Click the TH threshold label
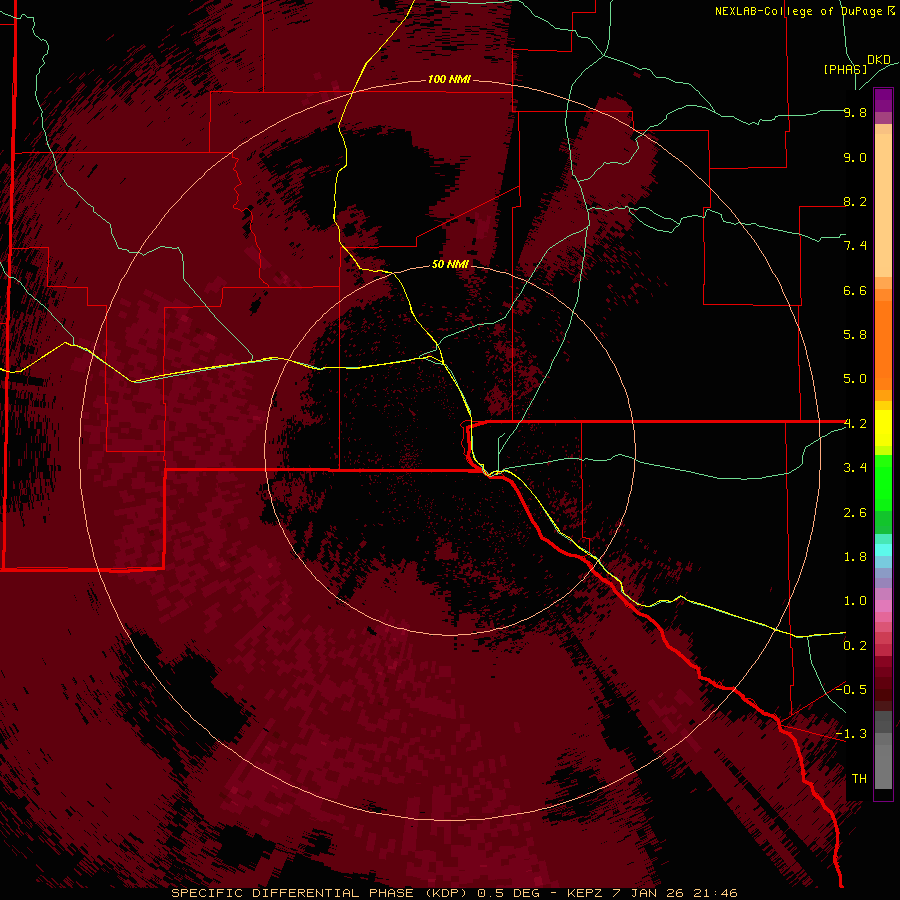Viewport: 900px width, 900px height. 859,779
